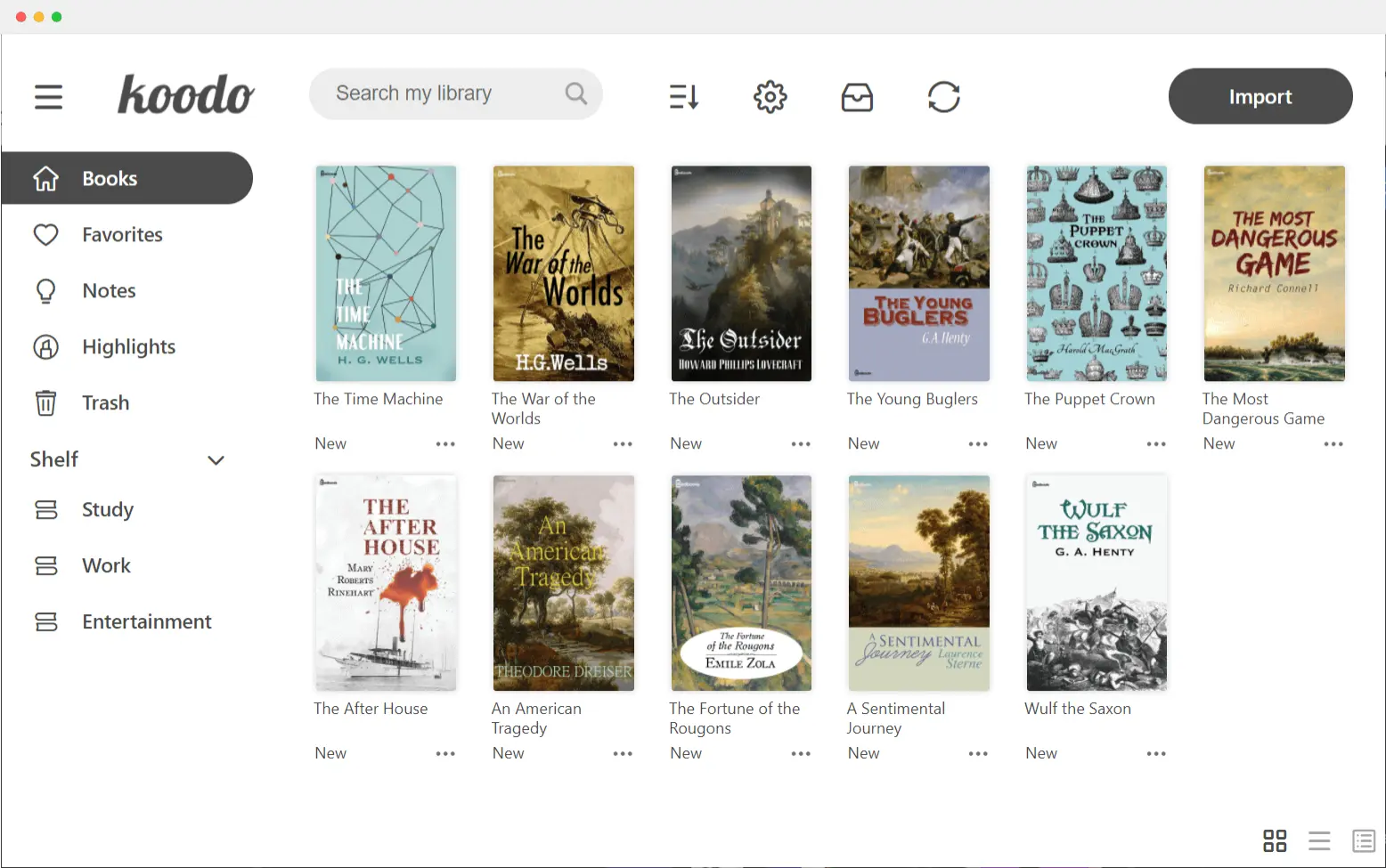Open more options for The Outsider
This screenshot has width=1386, height=868.
coord(801,443)
